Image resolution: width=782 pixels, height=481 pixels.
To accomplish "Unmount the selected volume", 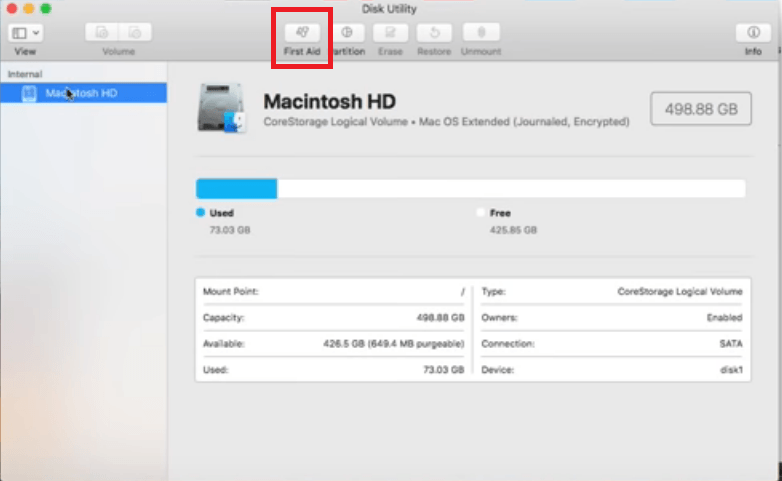I will (480, 33).
